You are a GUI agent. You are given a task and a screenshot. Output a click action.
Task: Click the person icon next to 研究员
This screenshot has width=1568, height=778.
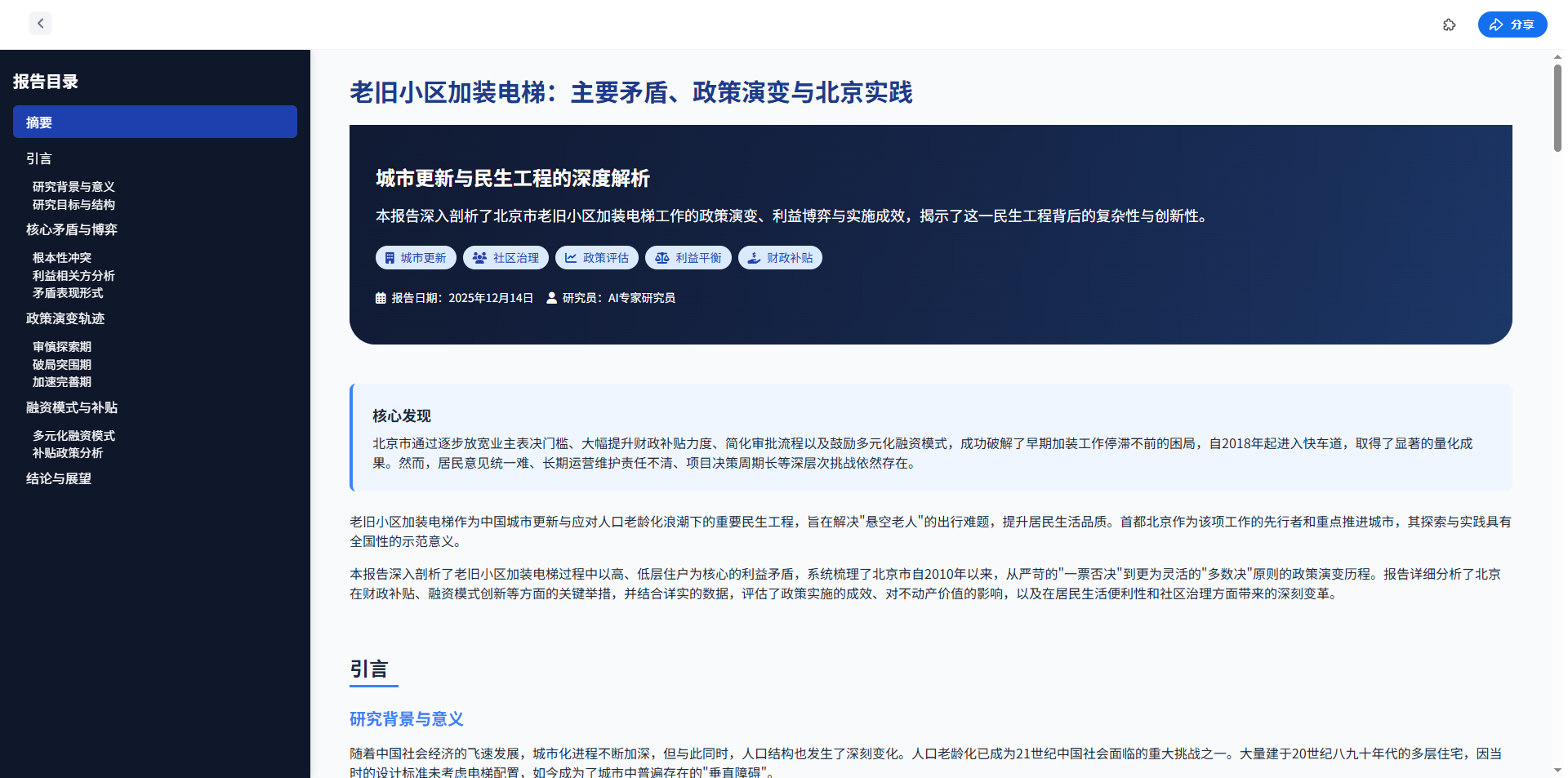(552, 298)
